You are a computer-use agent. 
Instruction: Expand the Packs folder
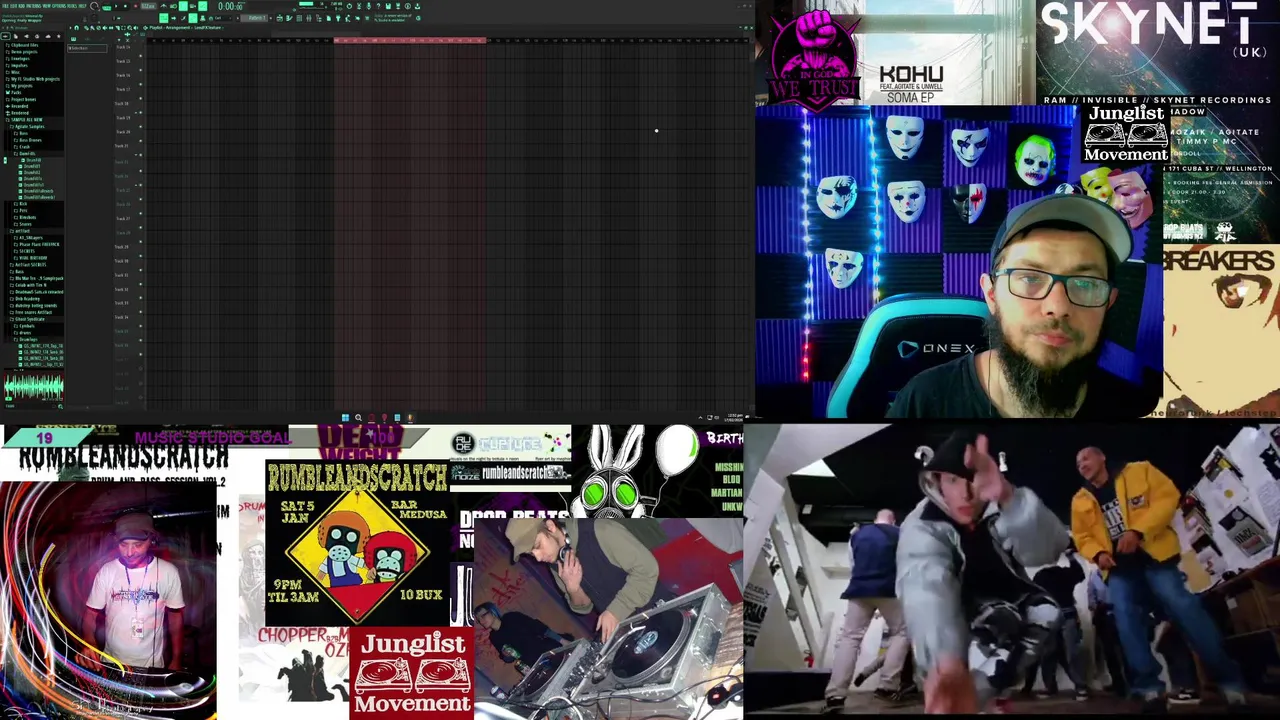[14, 92]
